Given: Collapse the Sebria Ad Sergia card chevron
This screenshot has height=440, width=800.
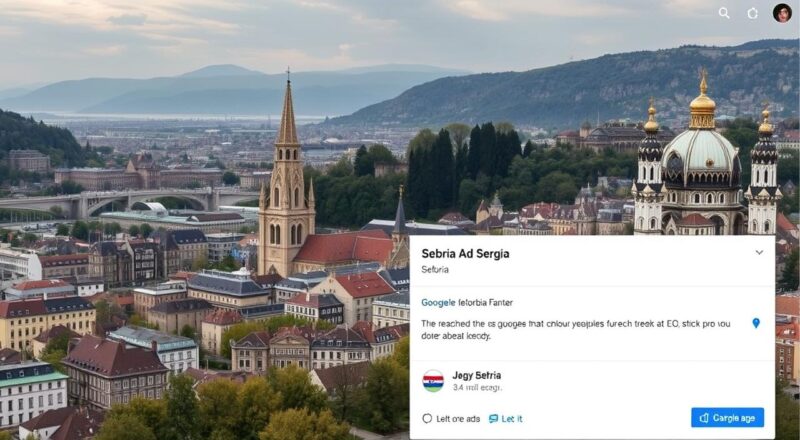Looking at the screenshot, I should click(759, 253).
